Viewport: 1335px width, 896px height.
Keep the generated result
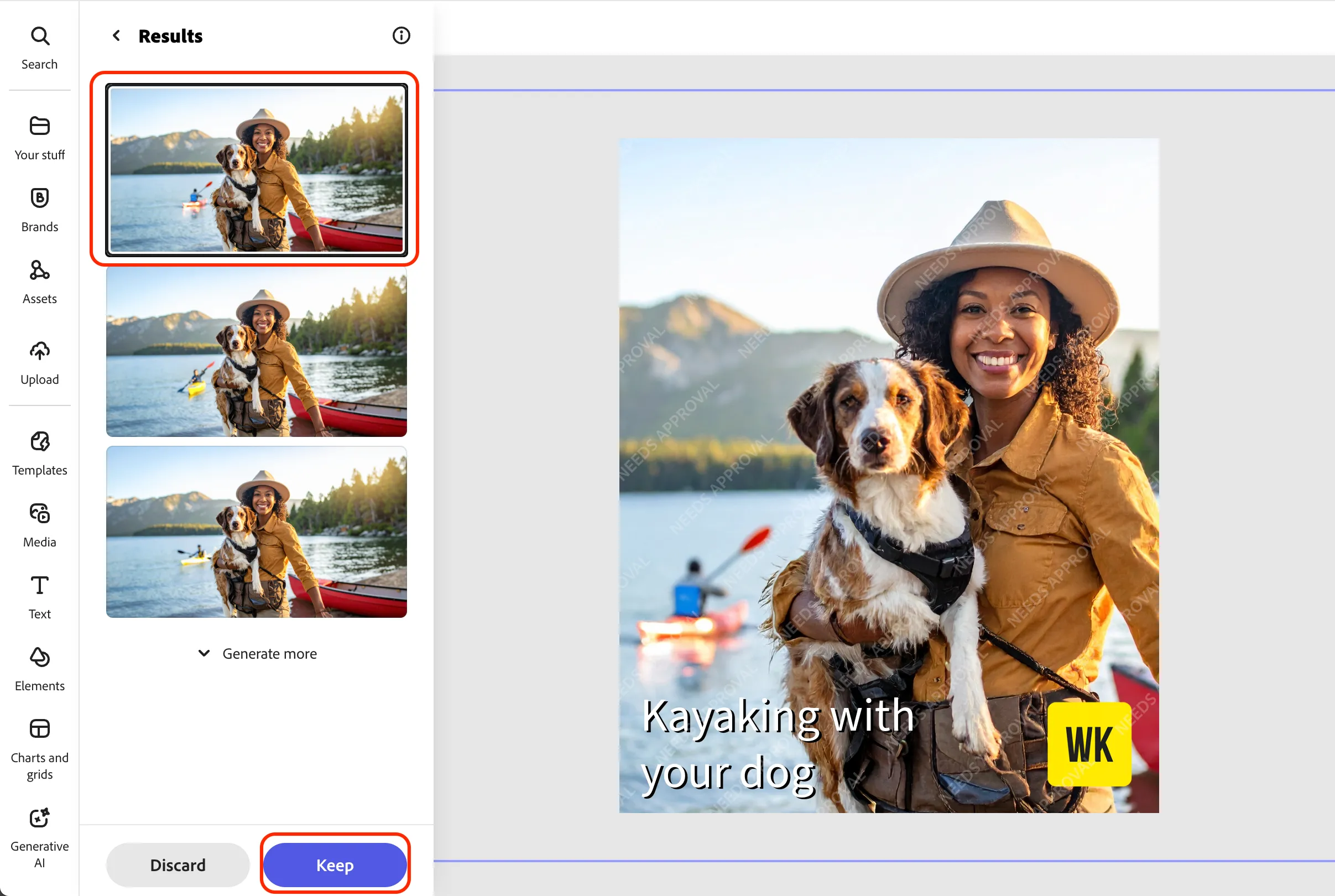point(335,864)
